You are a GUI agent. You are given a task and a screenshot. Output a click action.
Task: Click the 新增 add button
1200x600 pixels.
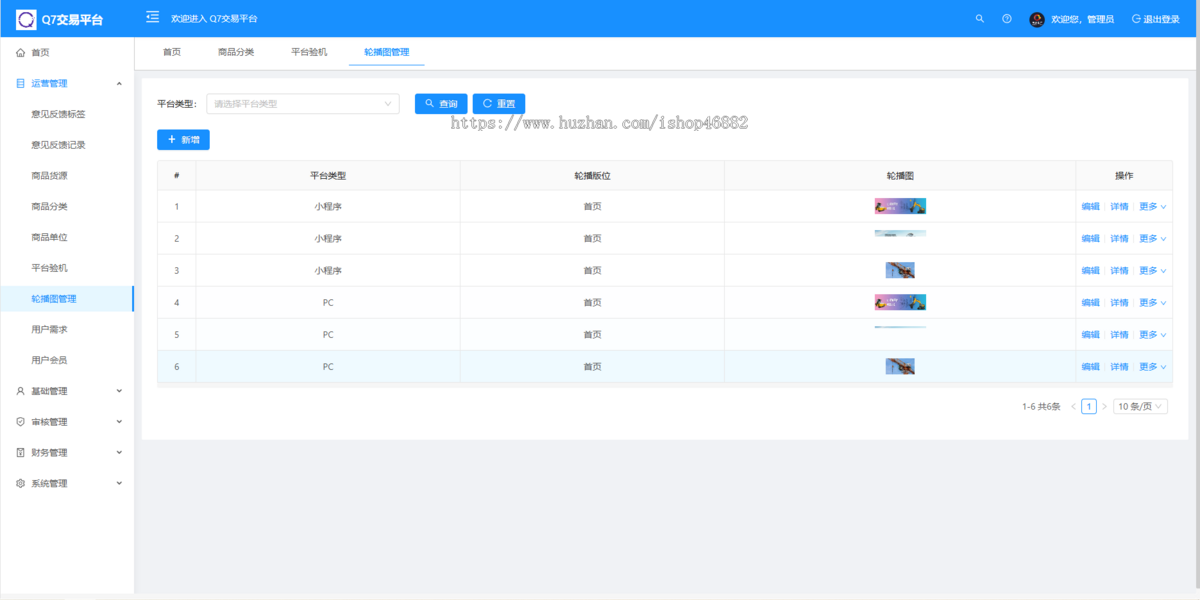pyautogui.click(x=183, y=140)
